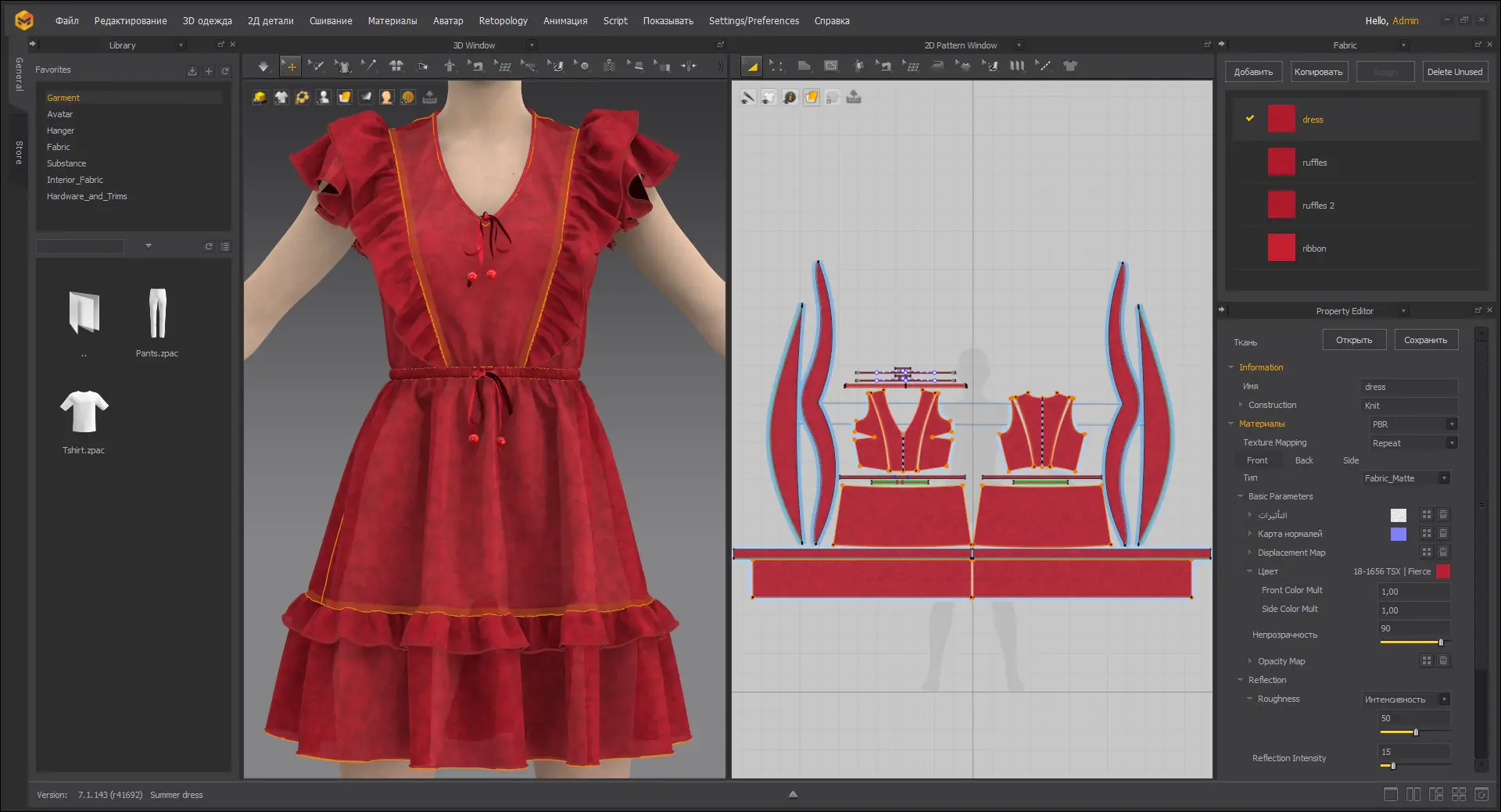Click the iron tool icon in 2D toolbar
This screenshot has width=1501, height=812.
point(937,66)
